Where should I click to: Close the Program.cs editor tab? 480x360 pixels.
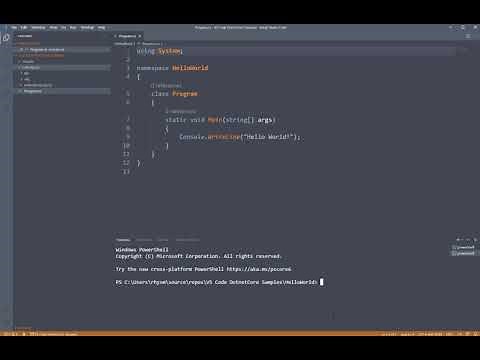(x=140, y=36)
